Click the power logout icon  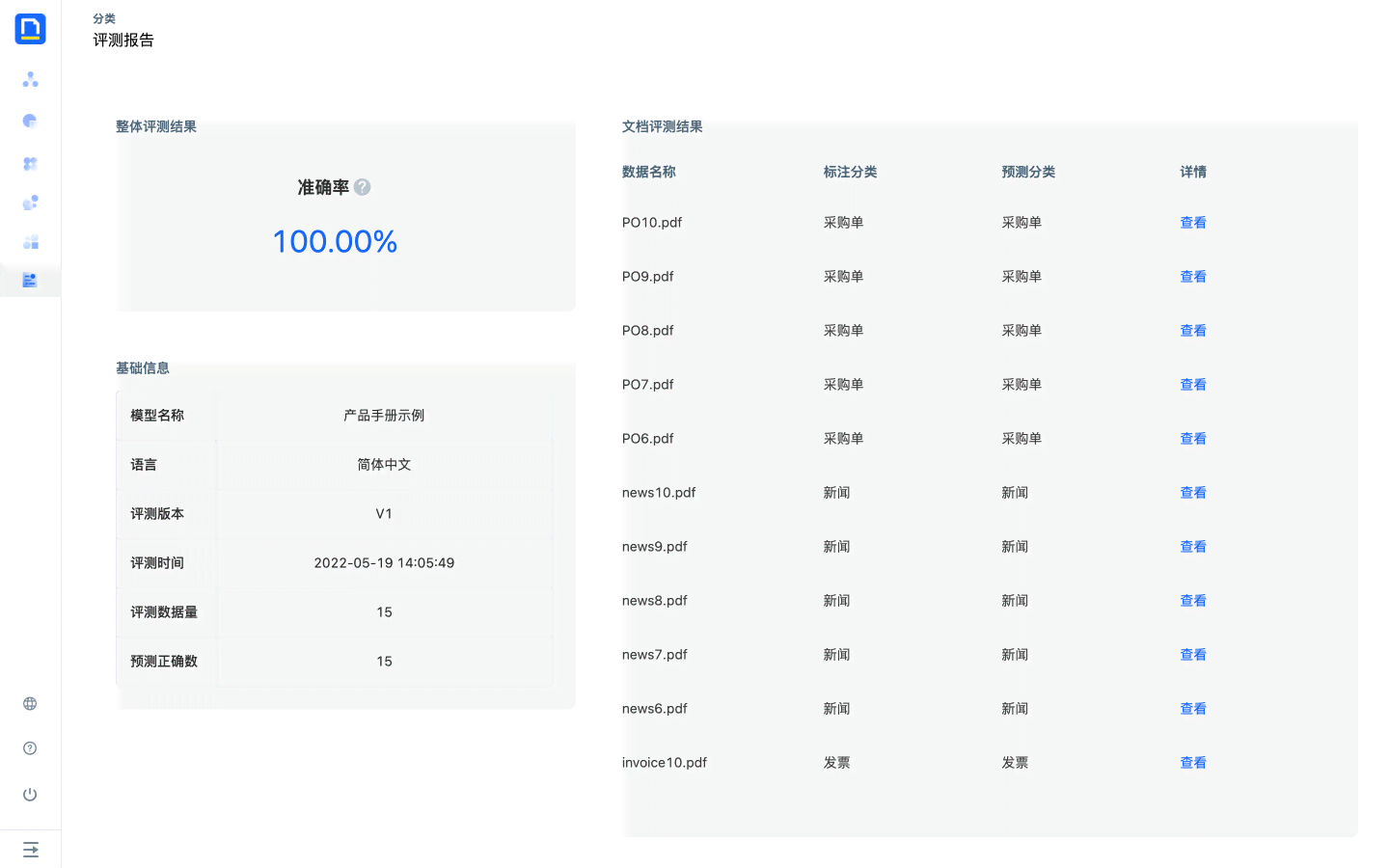coord(30,795)
